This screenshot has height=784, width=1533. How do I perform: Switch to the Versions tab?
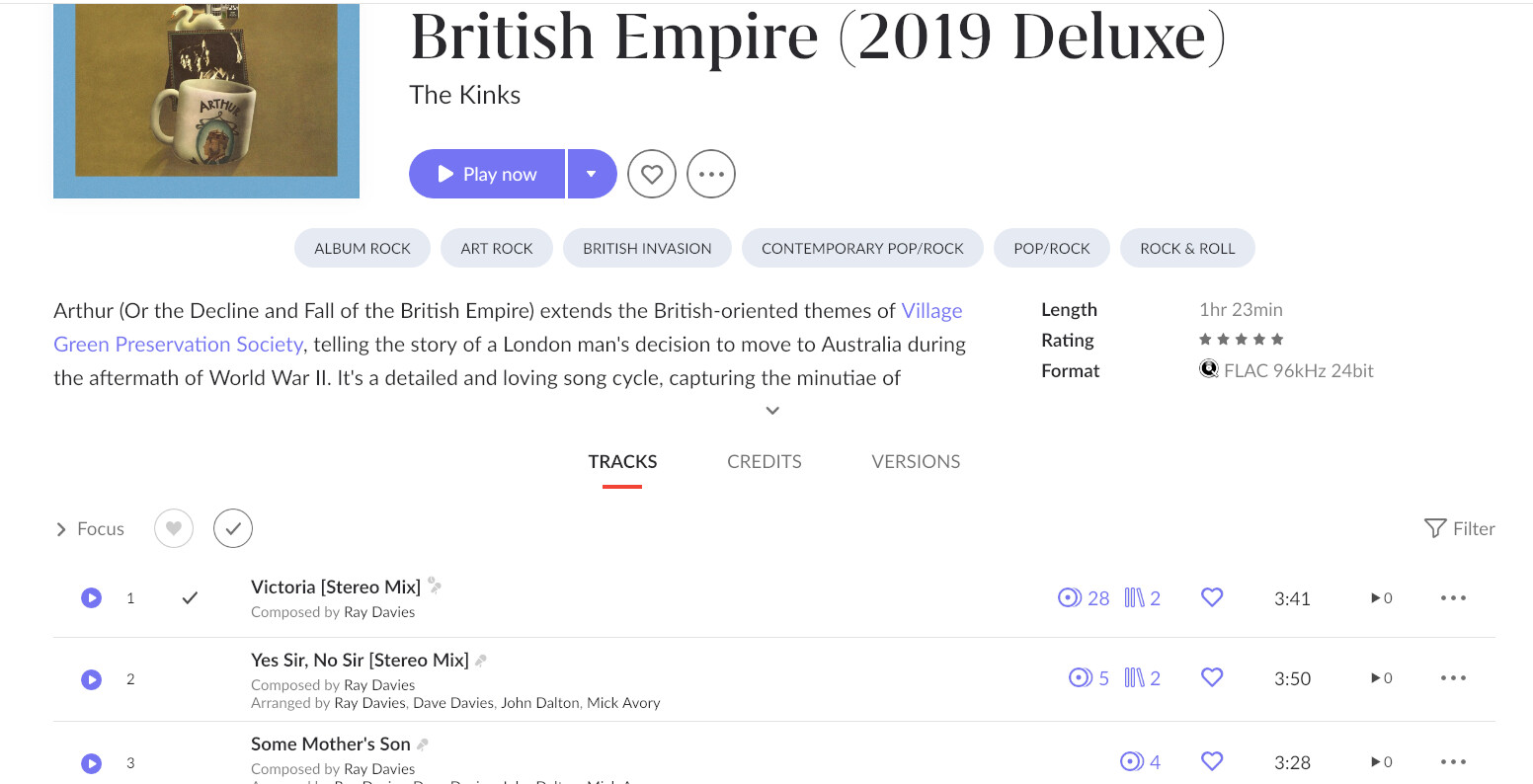point(916,461)
